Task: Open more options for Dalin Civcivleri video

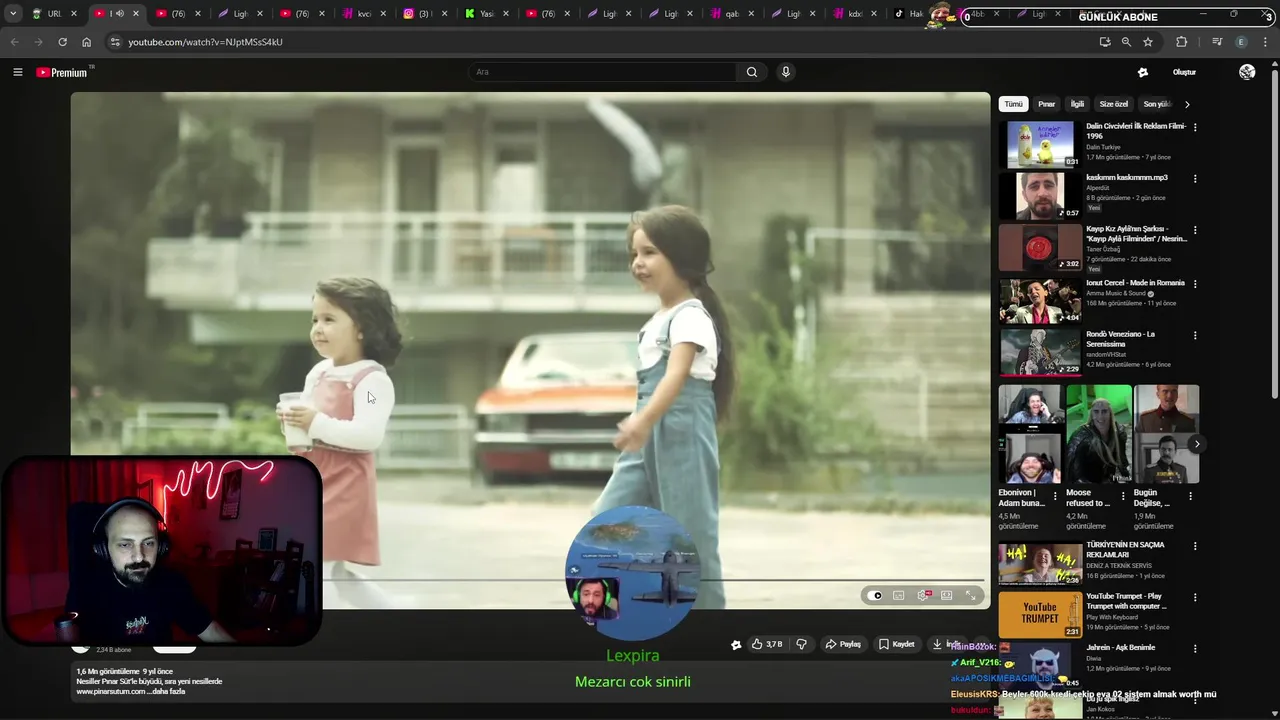Action: (1195, 127)
